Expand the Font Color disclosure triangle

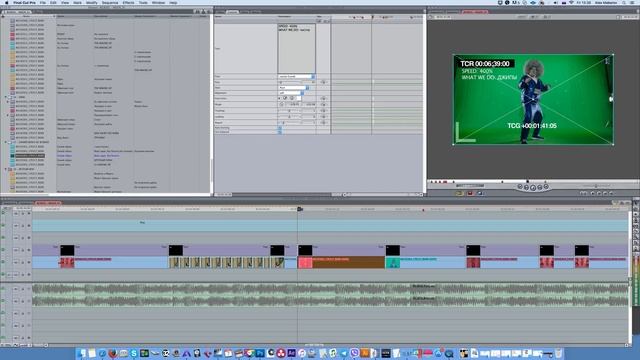pos(279,98)
